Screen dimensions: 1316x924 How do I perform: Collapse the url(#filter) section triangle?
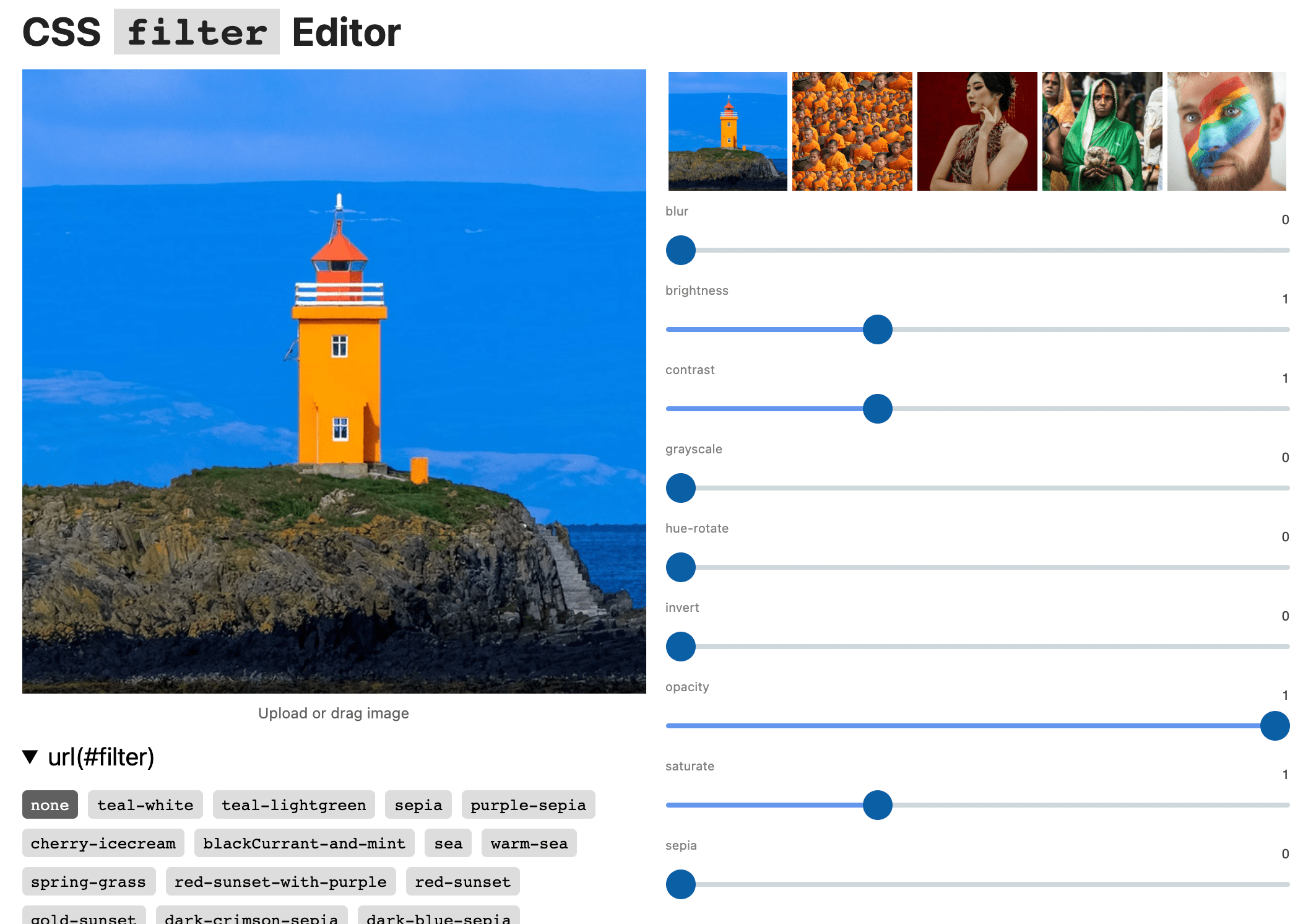[x=30, y=757]
